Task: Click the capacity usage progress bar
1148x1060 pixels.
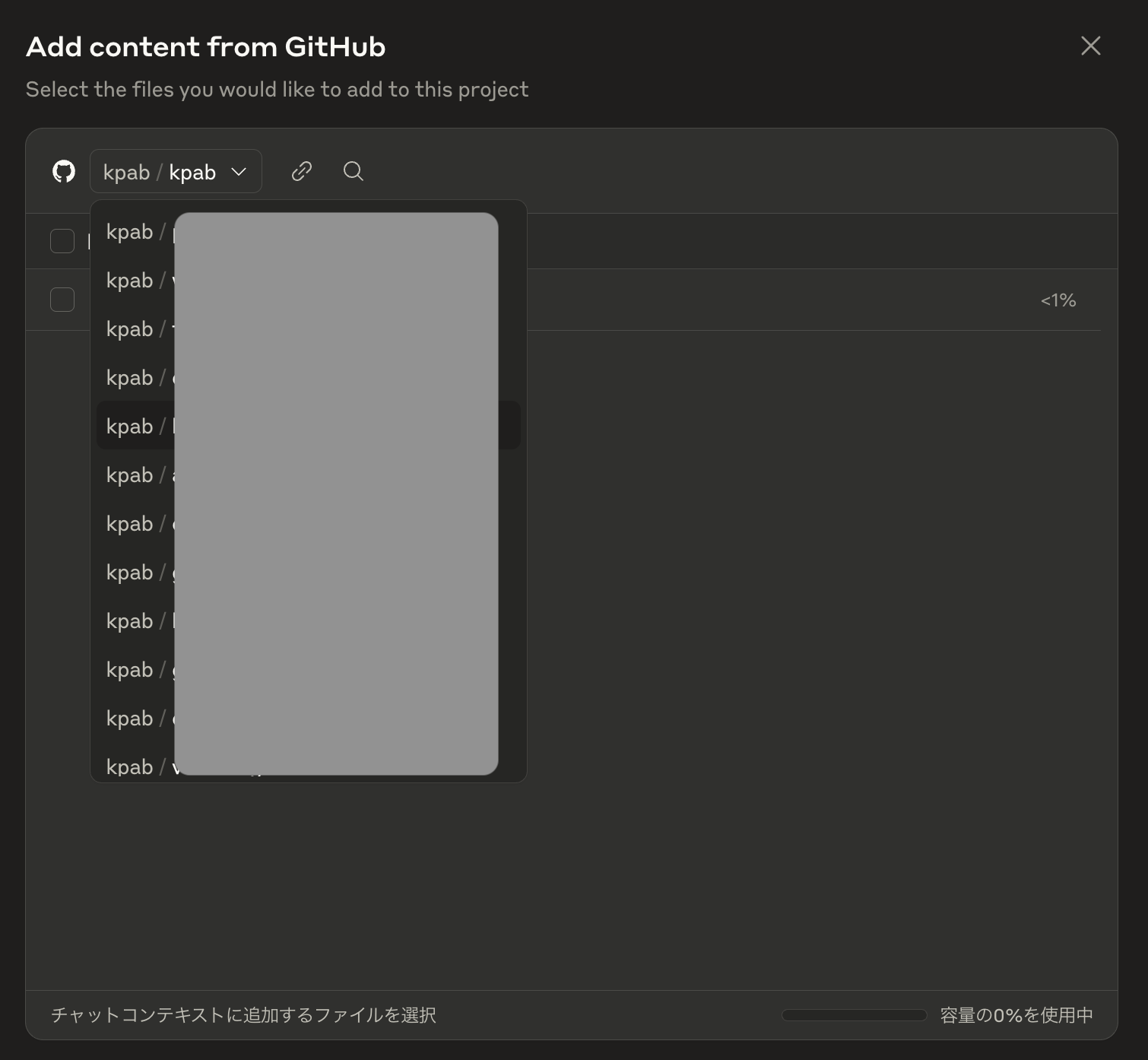Action: click(x=854, y=1015)
